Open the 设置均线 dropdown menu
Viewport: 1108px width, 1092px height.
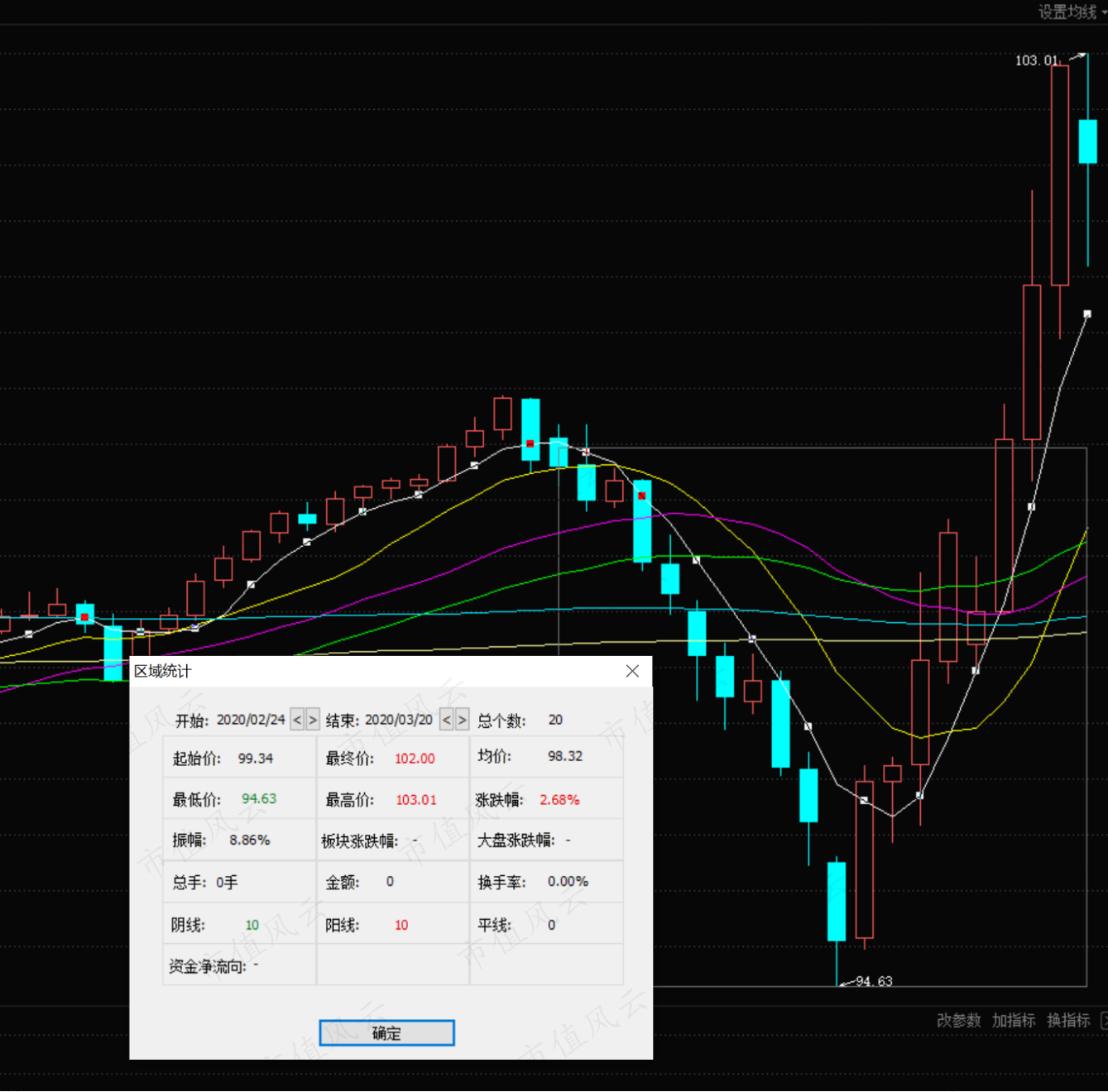pyautogui.click(x=1072, y=12)
